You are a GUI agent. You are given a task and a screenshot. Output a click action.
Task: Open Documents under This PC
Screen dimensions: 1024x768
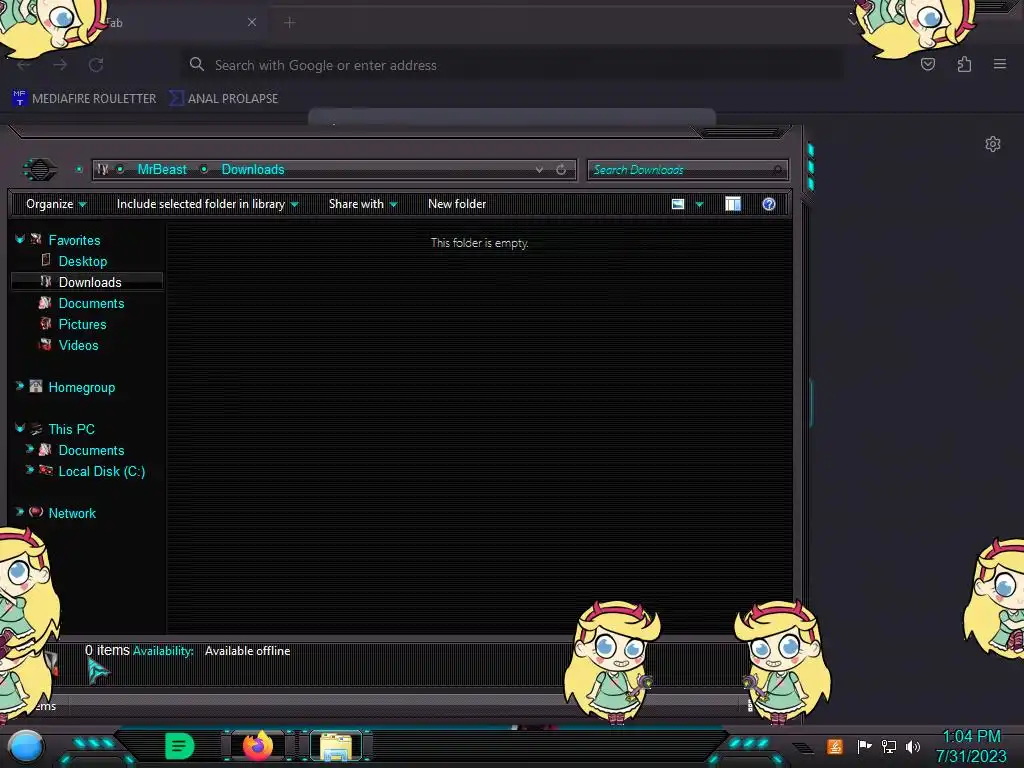[x=91, y=450]
